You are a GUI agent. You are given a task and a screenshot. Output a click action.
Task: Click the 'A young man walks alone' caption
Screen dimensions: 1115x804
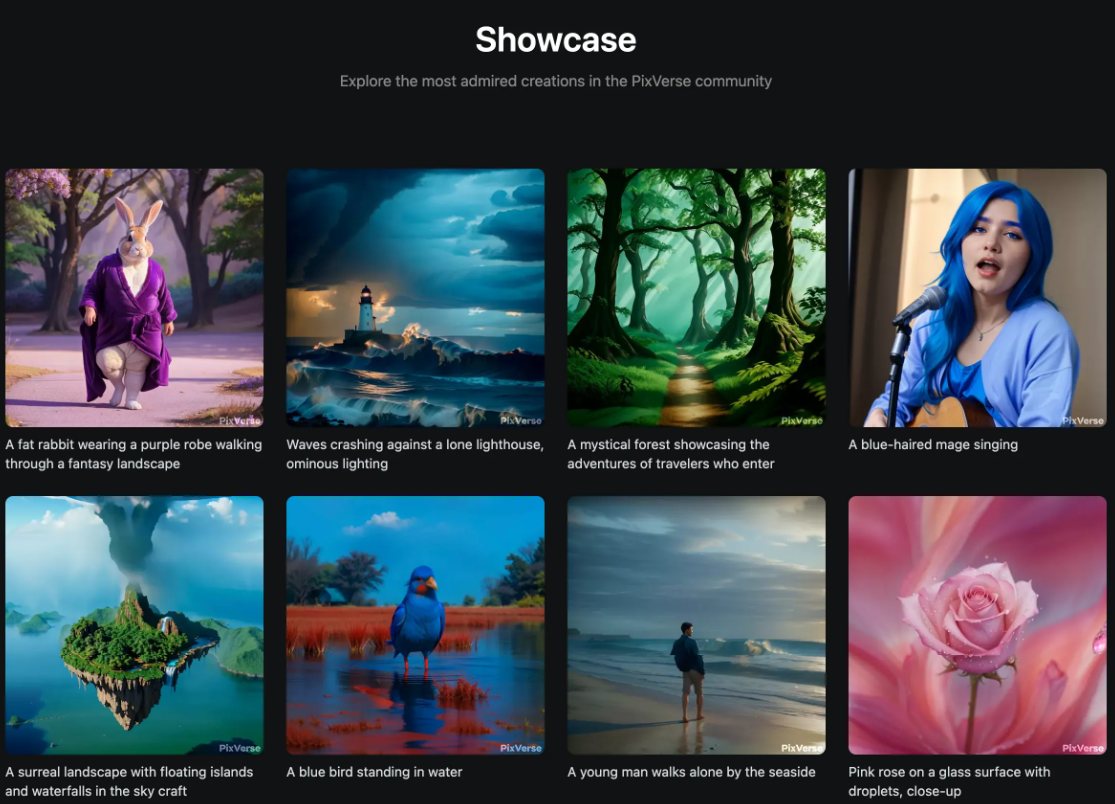coord(691,772)
